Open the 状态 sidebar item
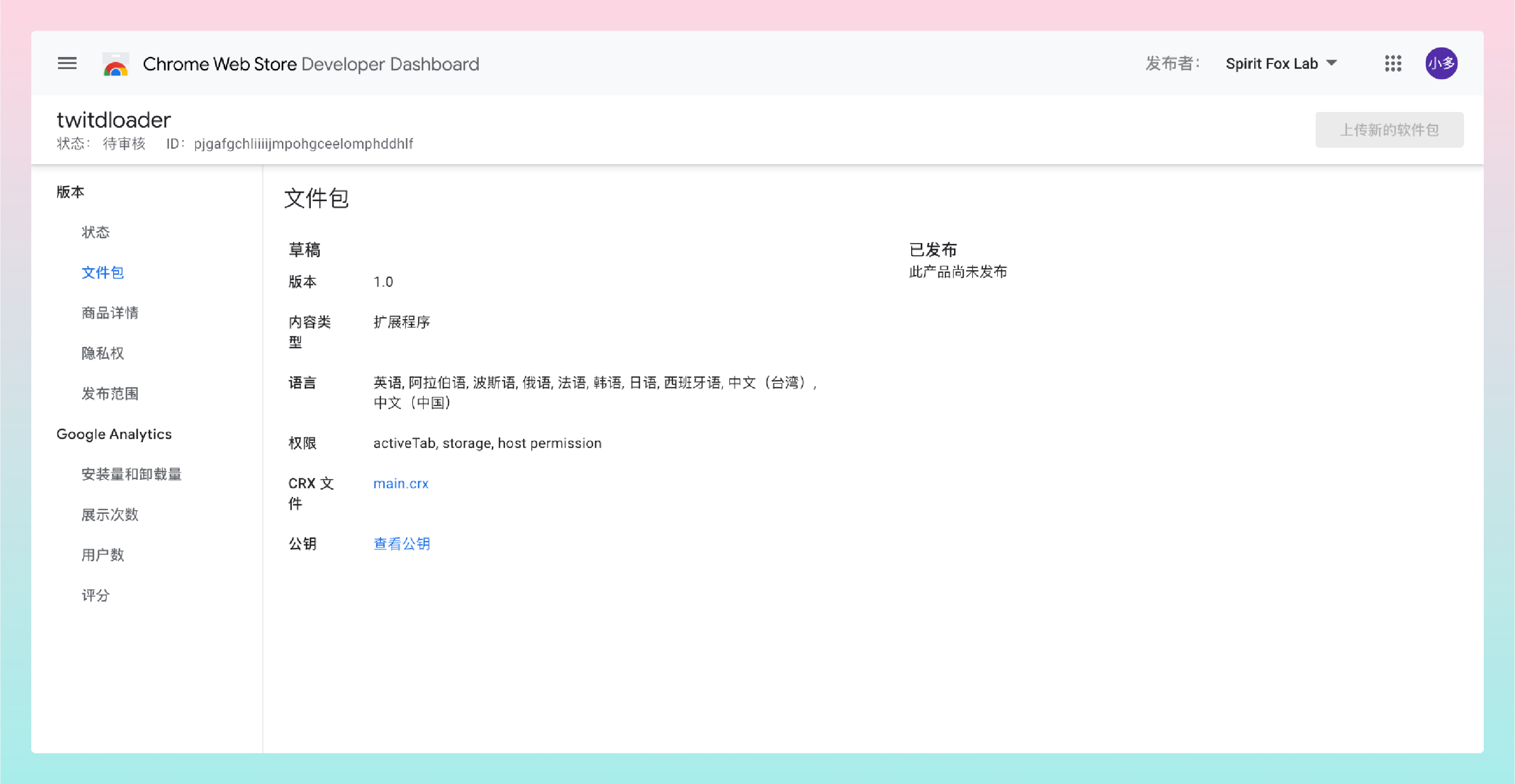The width and height of the screenshot is (1515, 784). [x=95, y=232]
